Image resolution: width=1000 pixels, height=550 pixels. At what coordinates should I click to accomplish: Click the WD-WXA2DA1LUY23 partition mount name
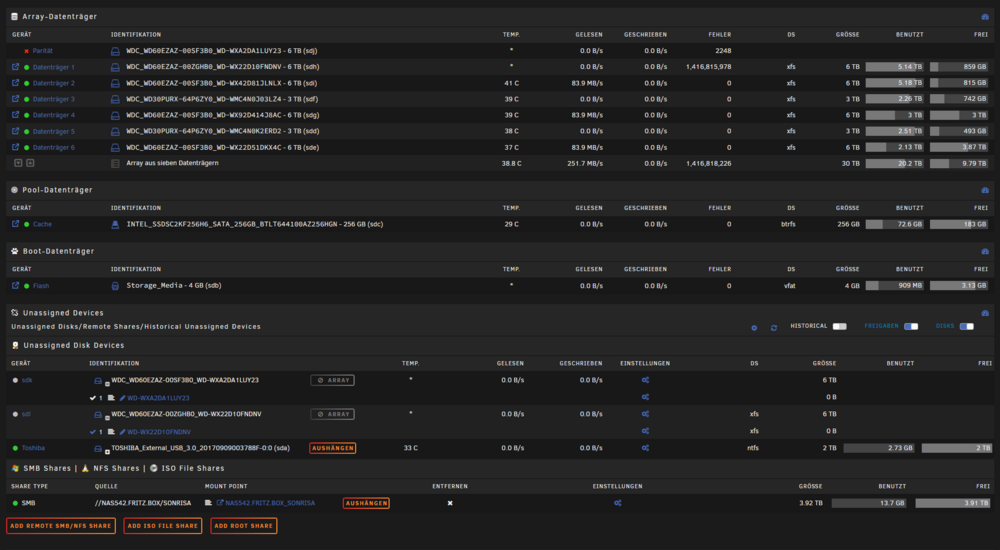coord(158,398)
